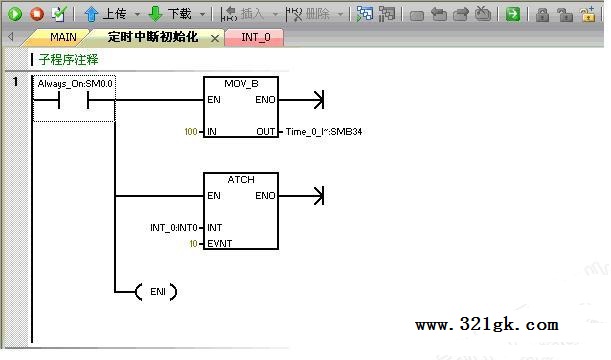This screenshot has height=360, width=611.
Task: Click the pause program status icon
Action: pos(387,14)
